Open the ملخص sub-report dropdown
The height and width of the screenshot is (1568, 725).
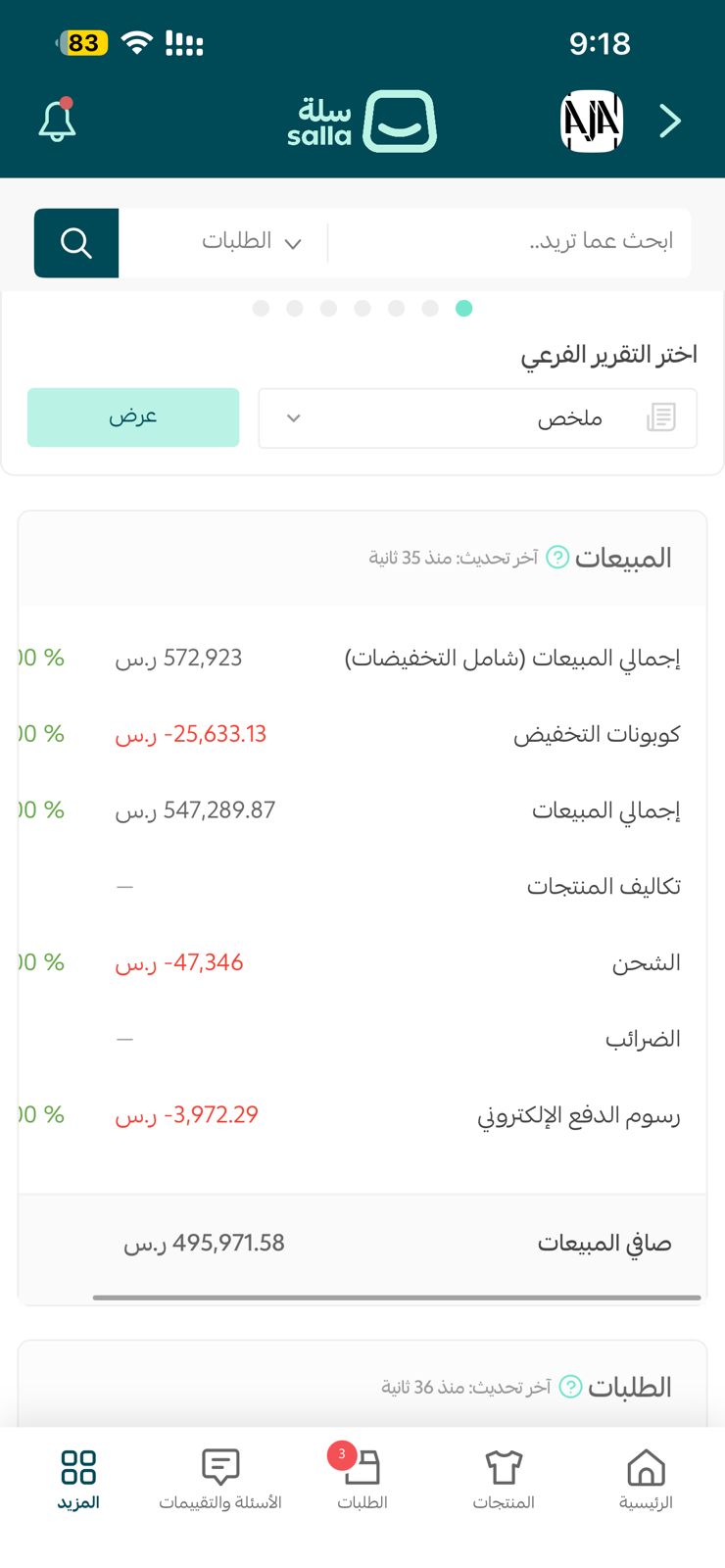pos(477,418)
